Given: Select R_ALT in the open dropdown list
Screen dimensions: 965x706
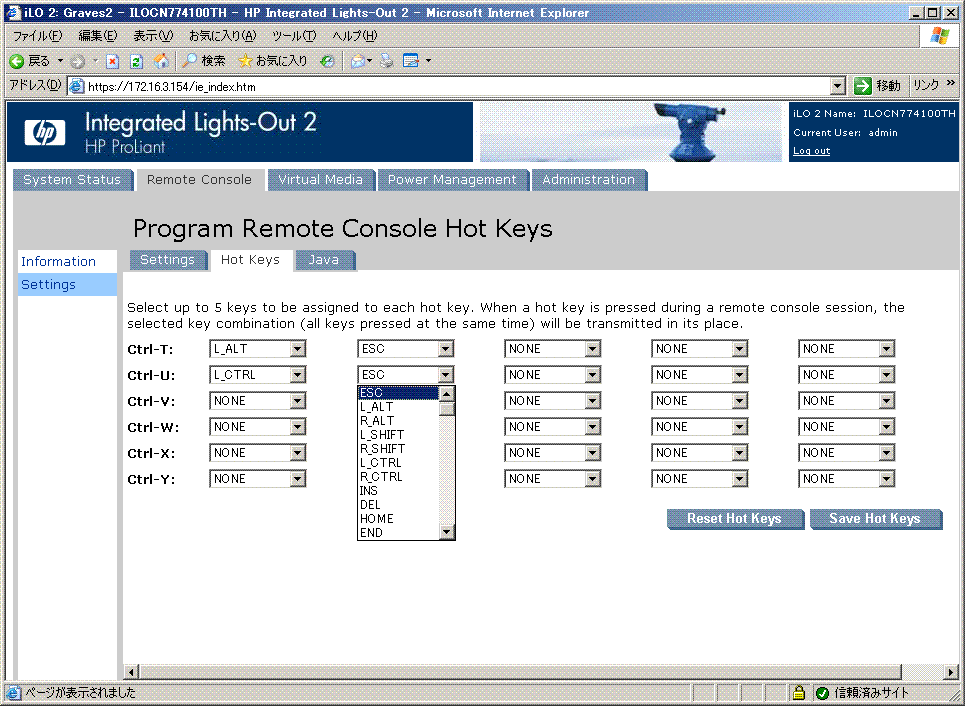Looking at the screenshot, I should [399, 421].
